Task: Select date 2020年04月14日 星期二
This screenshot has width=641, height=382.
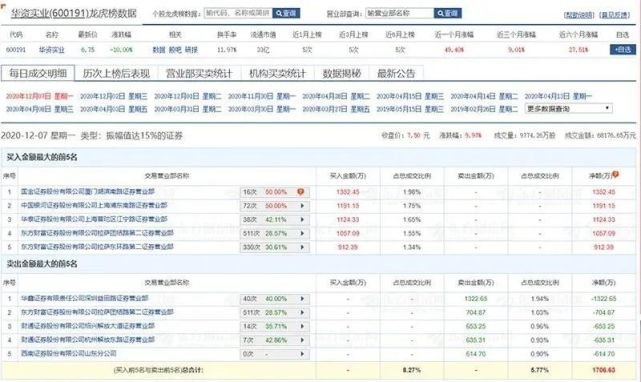Action: pos(484,96)
